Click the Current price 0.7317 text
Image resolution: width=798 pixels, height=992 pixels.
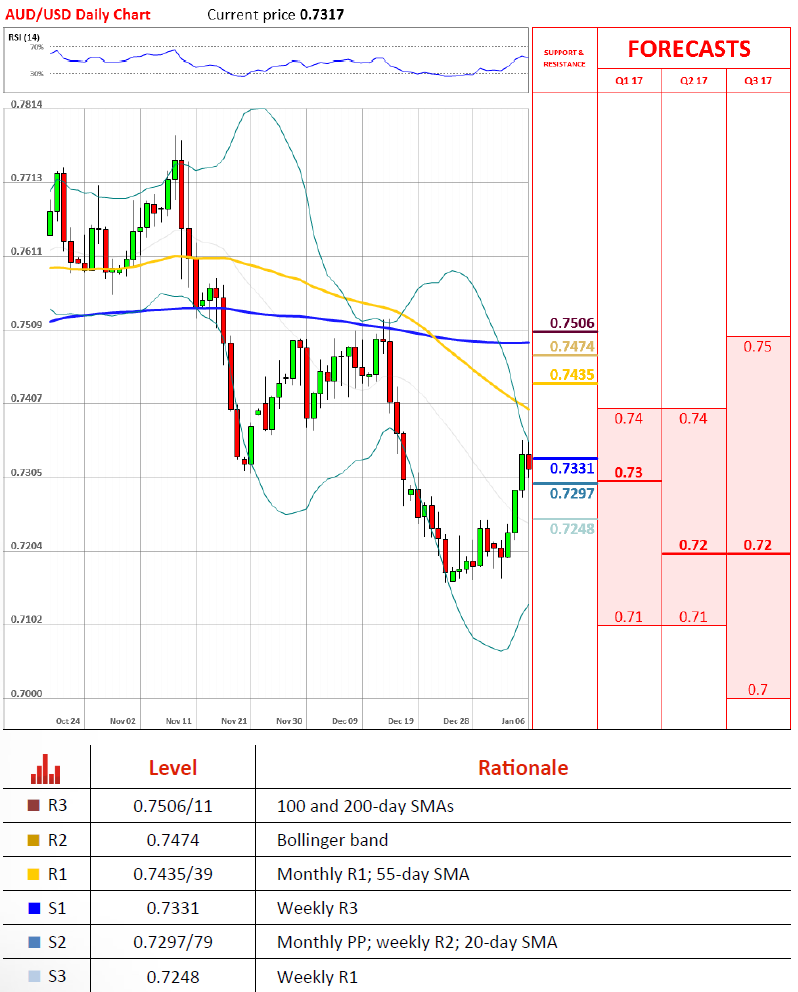coord(276,15)
